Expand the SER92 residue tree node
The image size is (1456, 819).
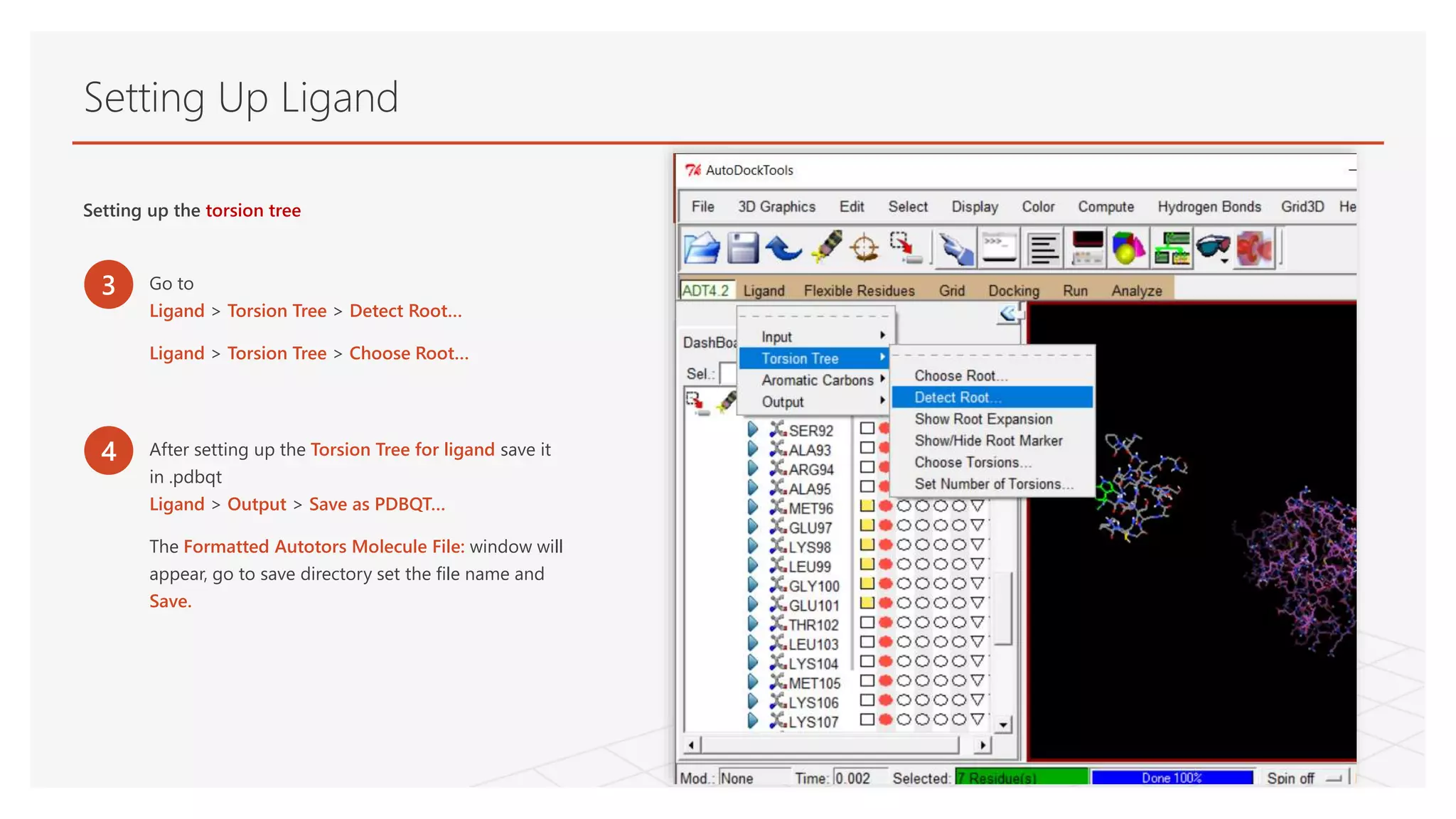(x=752, y=429)
